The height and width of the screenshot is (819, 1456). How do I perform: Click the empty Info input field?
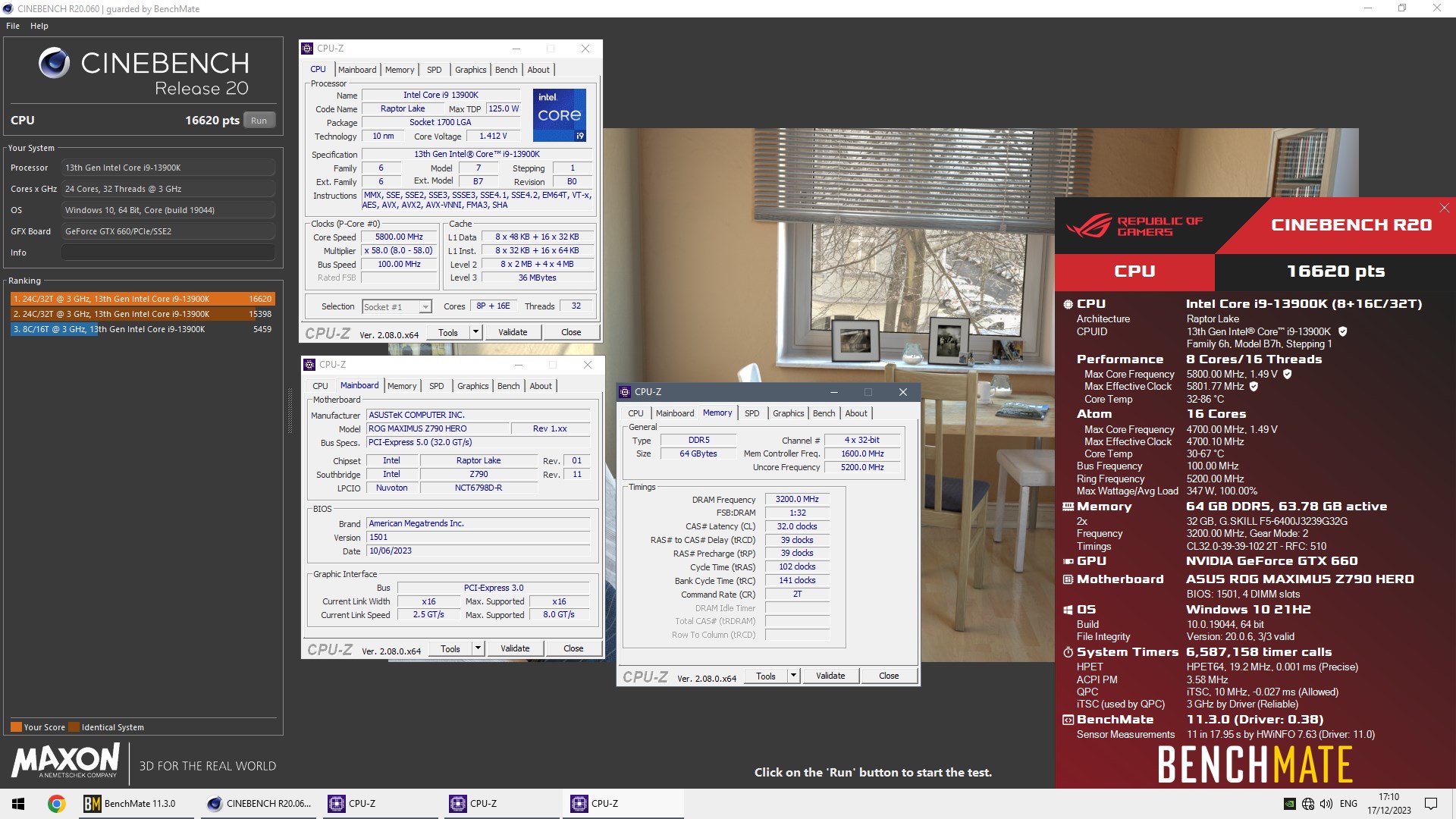click(x=168, y=253)
